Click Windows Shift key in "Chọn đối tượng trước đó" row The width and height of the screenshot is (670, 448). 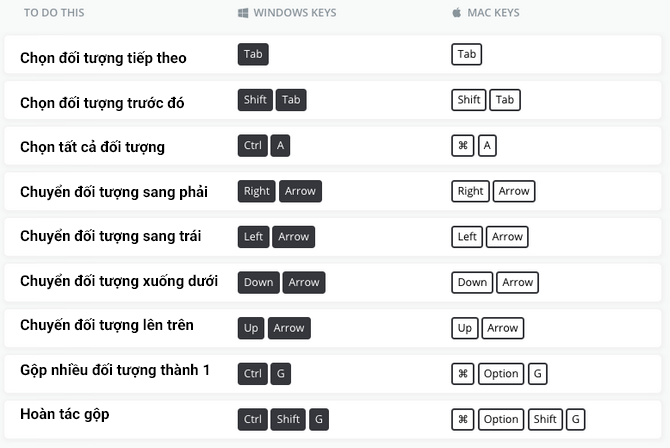[255, 100]
